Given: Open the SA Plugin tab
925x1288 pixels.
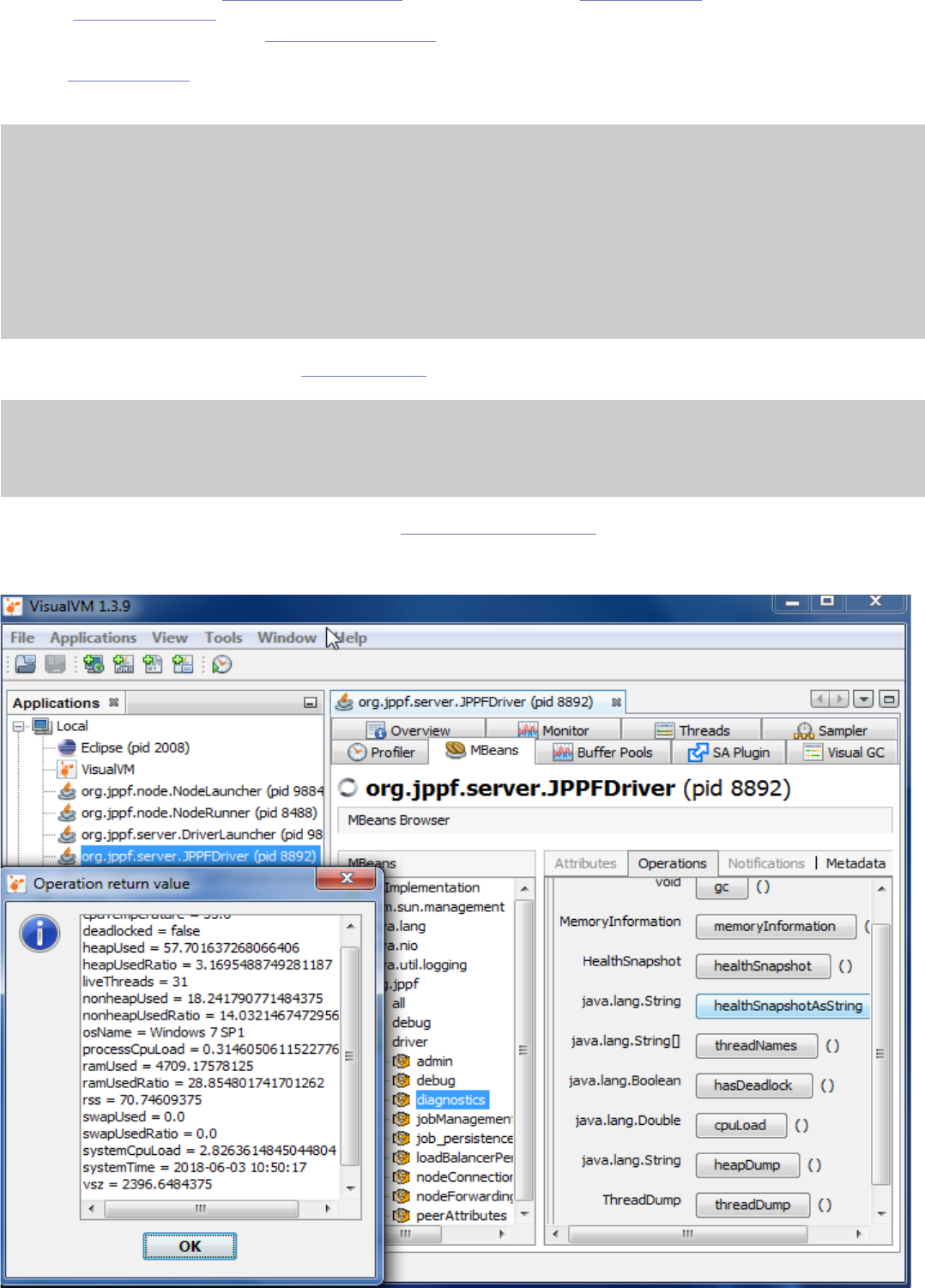Looking at the screenshot, I should [729, 753].
